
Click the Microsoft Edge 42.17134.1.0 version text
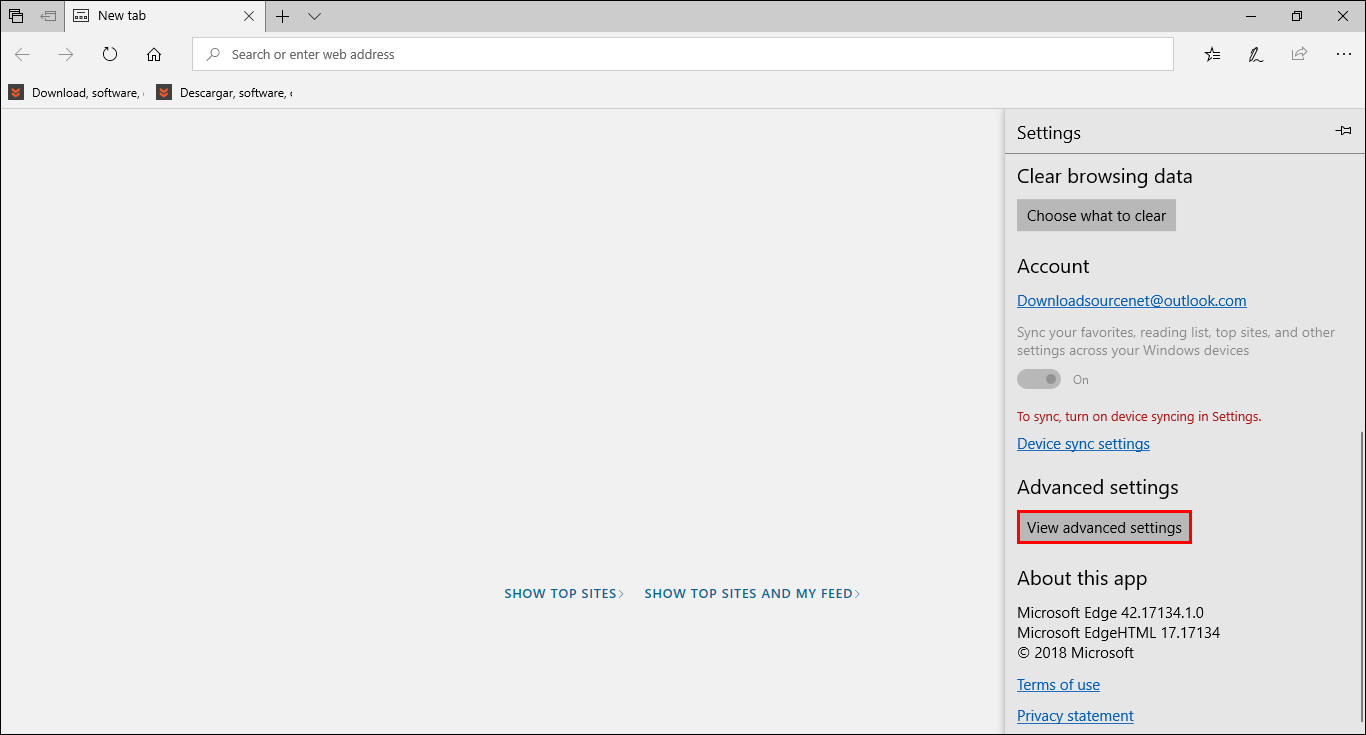pyautogui.click(x=1110, y=612)
